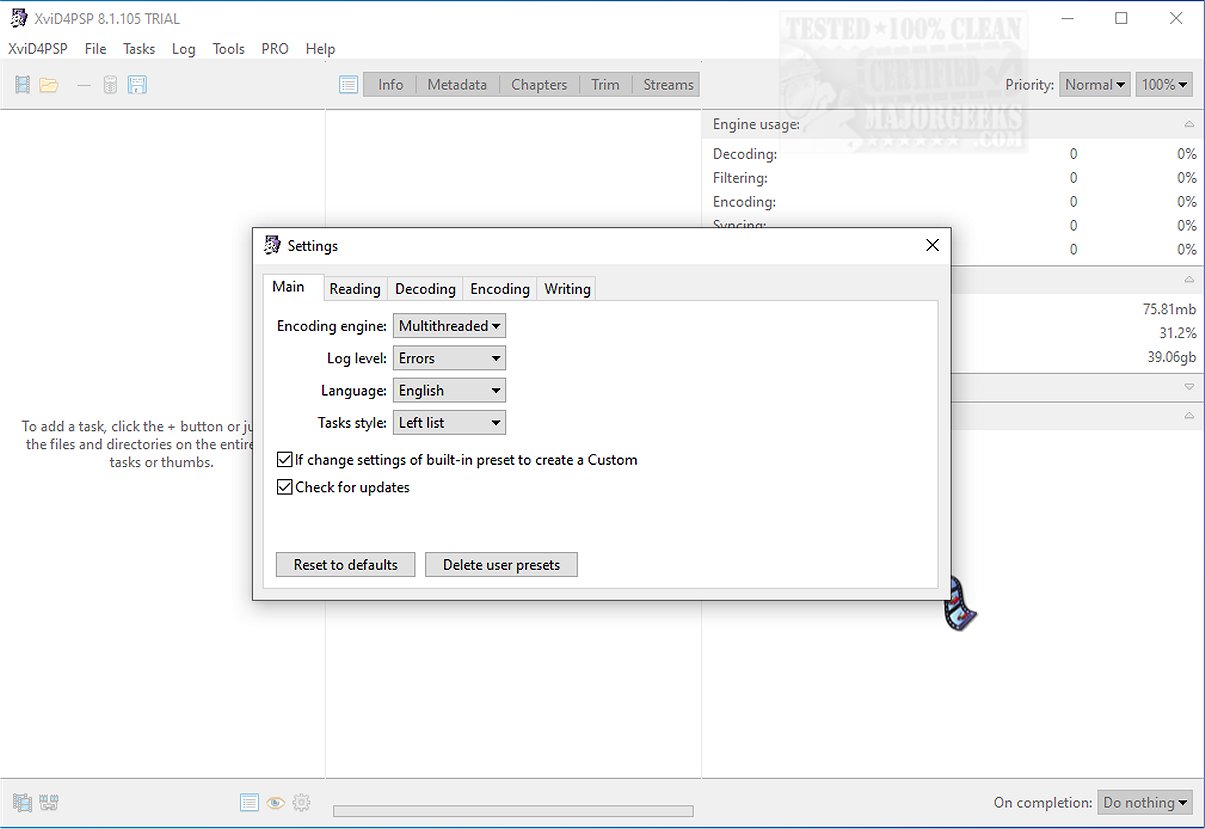Switch to the Encoding settings tab
Image resolution: width=1205 pixels, height=829 pixels.
[500, 289]
